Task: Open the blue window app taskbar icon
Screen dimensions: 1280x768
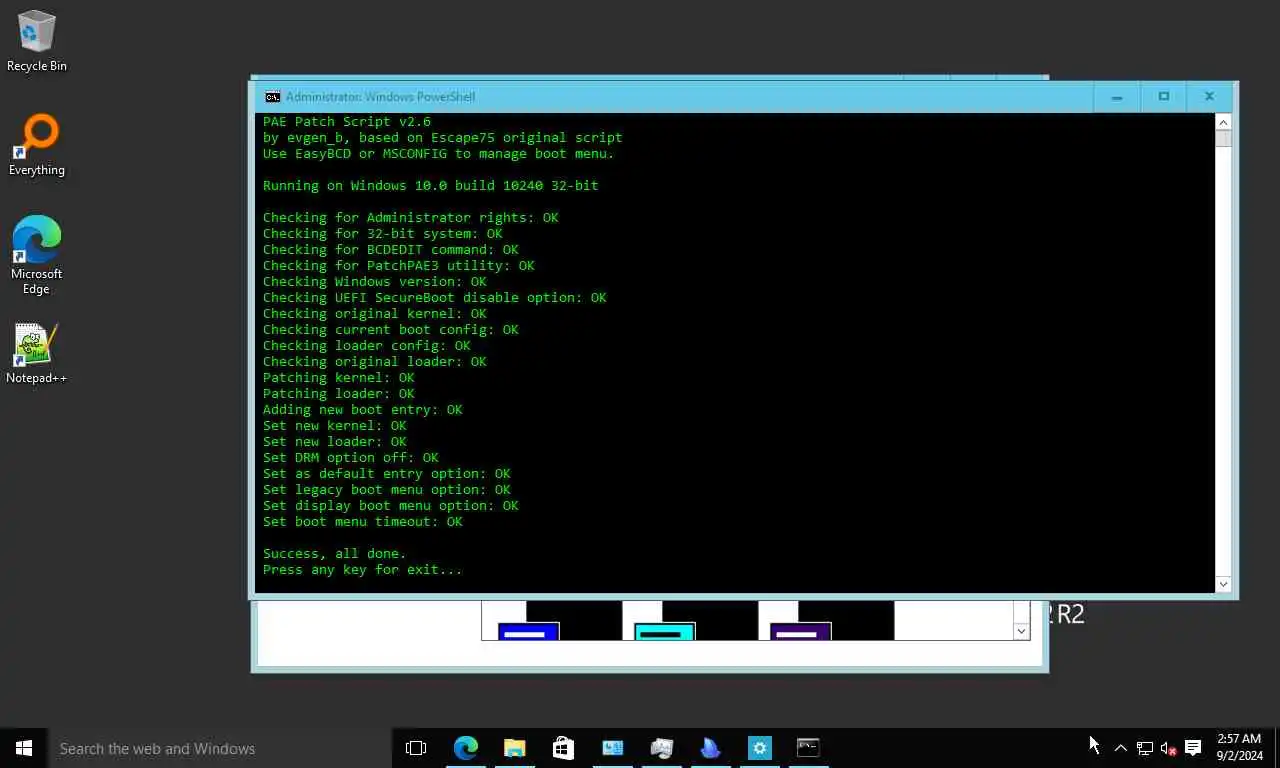Action: coord(613,748)
